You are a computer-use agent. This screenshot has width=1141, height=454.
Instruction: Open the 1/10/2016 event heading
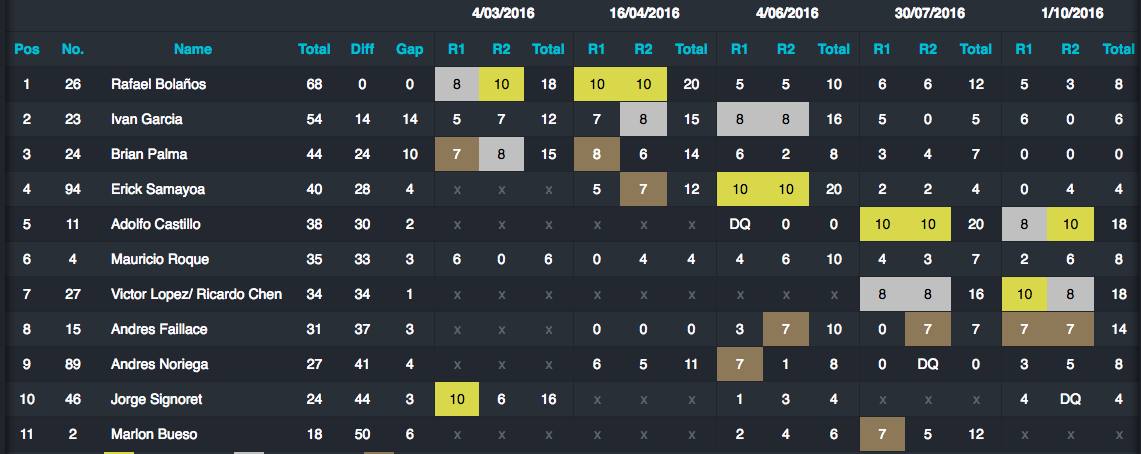(1073, 13)
